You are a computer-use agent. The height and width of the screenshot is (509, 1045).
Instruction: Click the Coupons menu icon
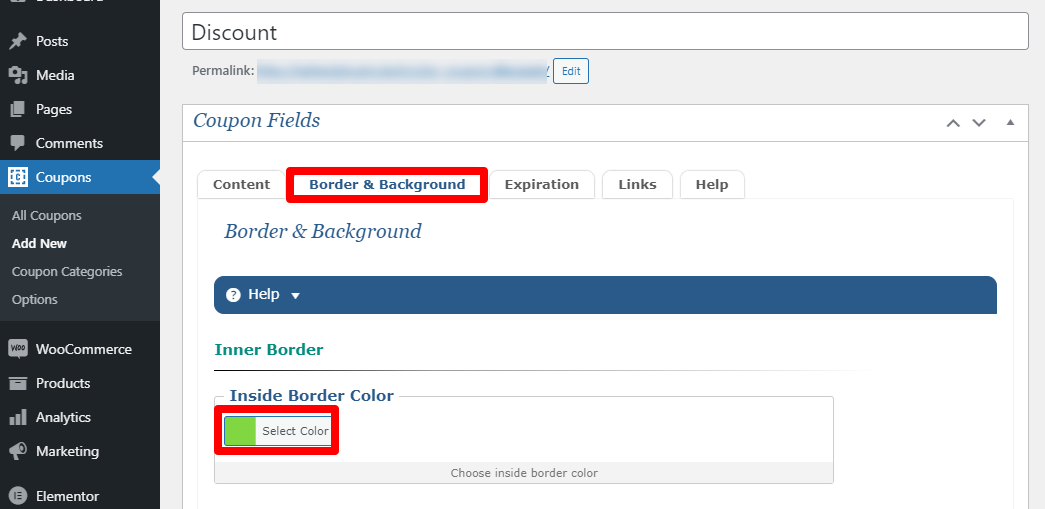(18, 177)
